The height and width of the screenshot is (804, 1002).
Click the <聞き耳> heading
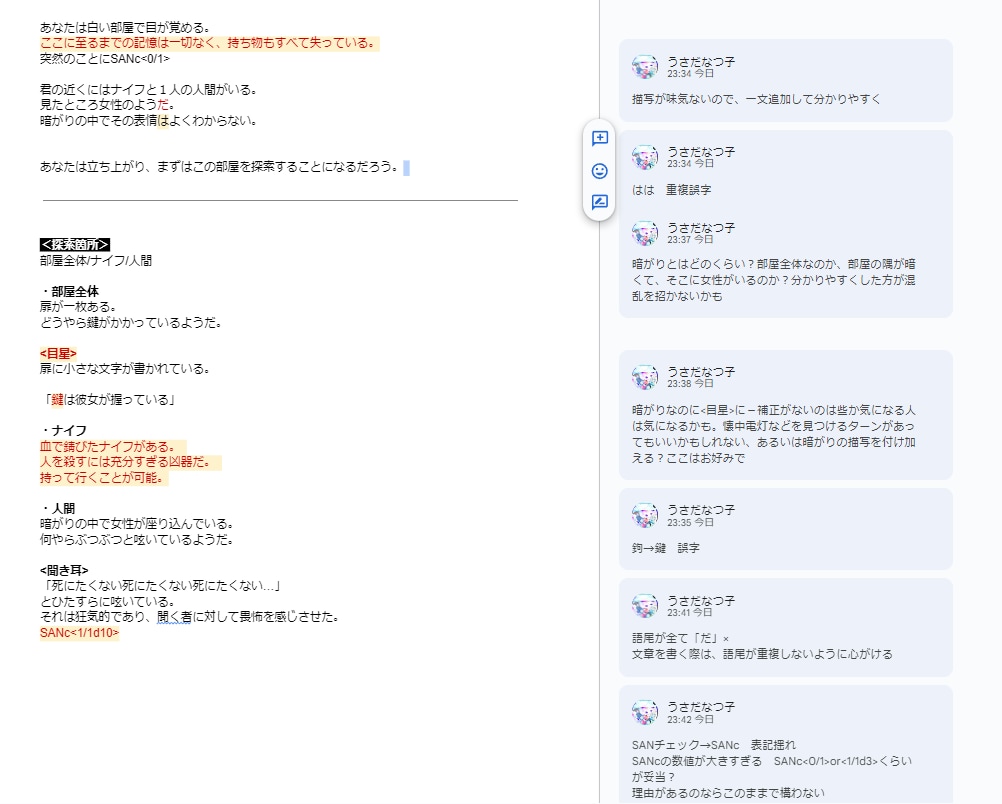pyautogui.click(x=64, y=570)
